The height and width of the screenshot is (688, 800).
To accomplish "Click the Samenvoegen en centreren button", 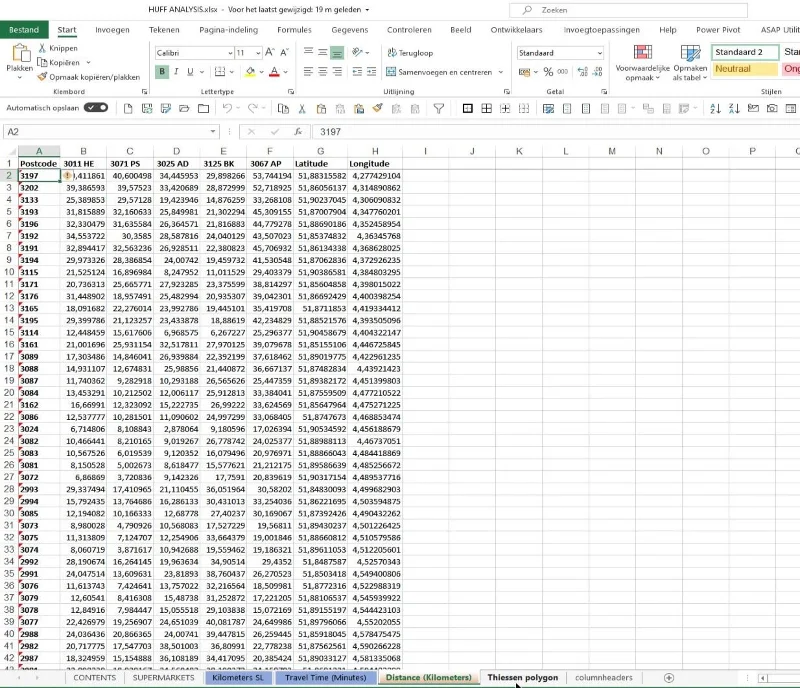I will [440, 72].
